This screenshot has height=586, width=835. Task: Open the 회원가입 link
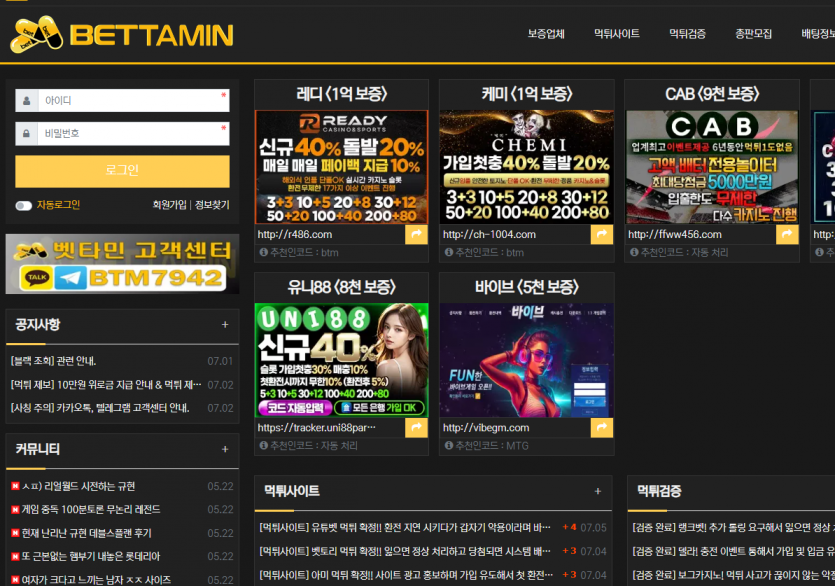point(169,205)
